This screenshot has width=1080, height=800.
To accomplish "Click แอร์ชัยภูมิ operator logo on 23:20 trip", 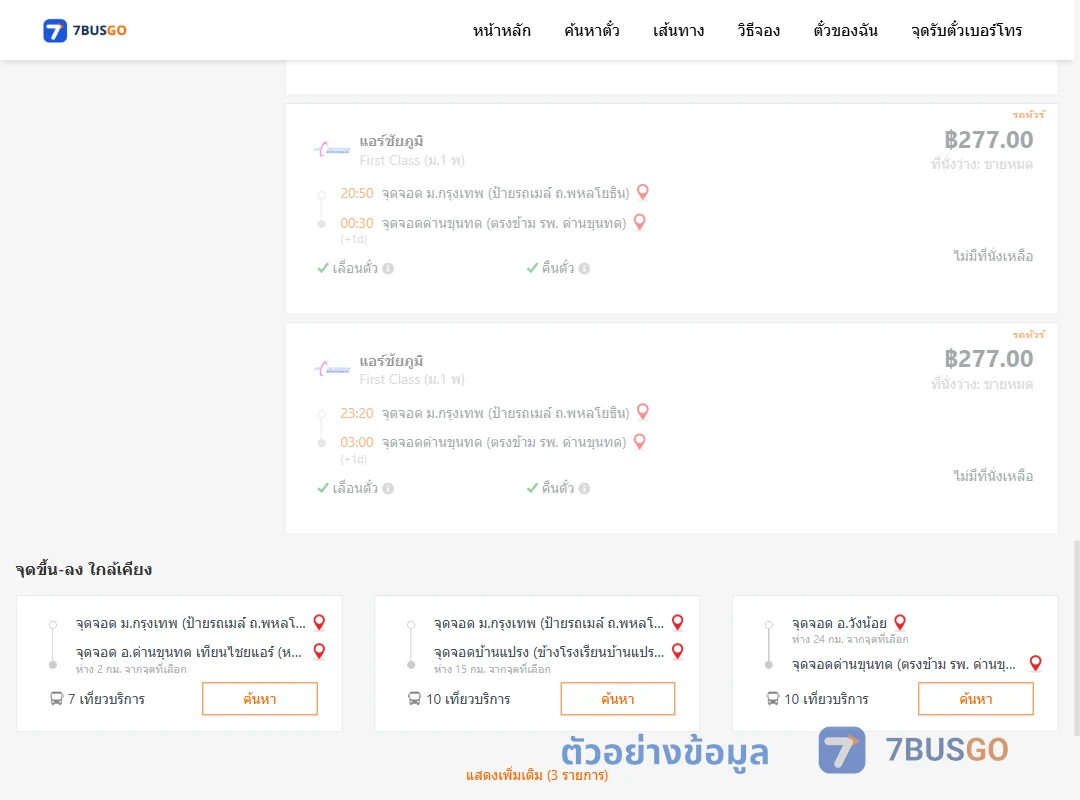I will [332, 369].
